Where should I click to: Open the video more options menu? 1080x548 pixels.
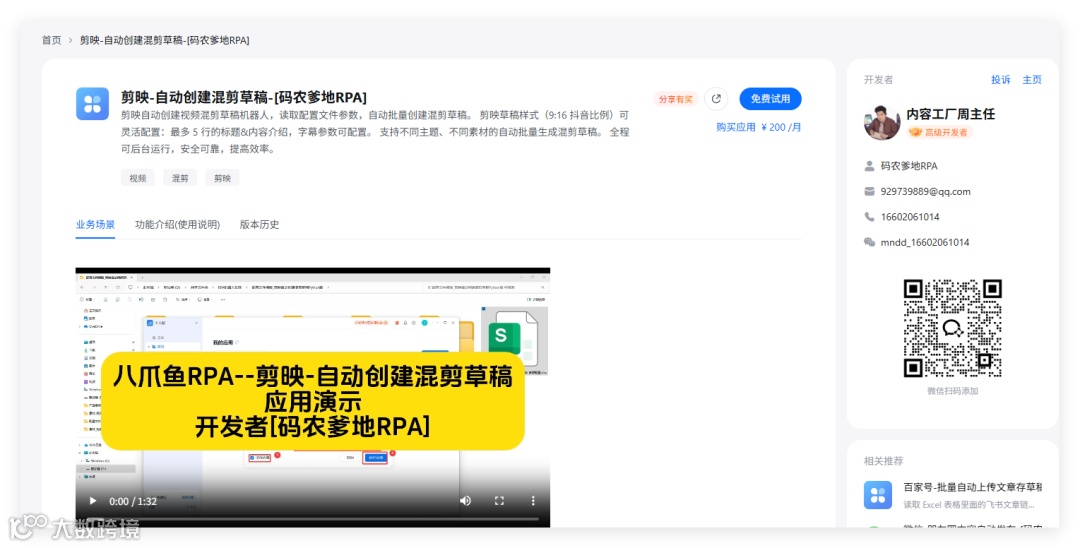(532, 500)
